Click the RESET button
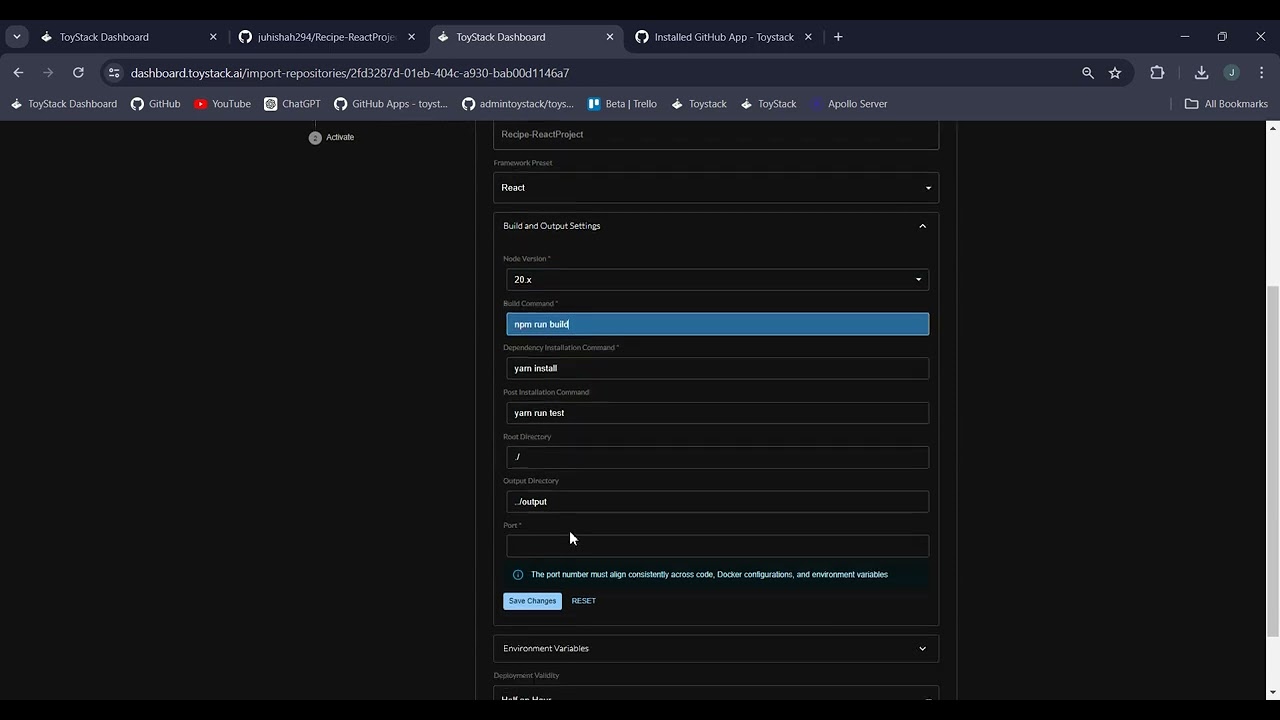The width and height of the screenshot is (1280, 720). coord(583,601)
